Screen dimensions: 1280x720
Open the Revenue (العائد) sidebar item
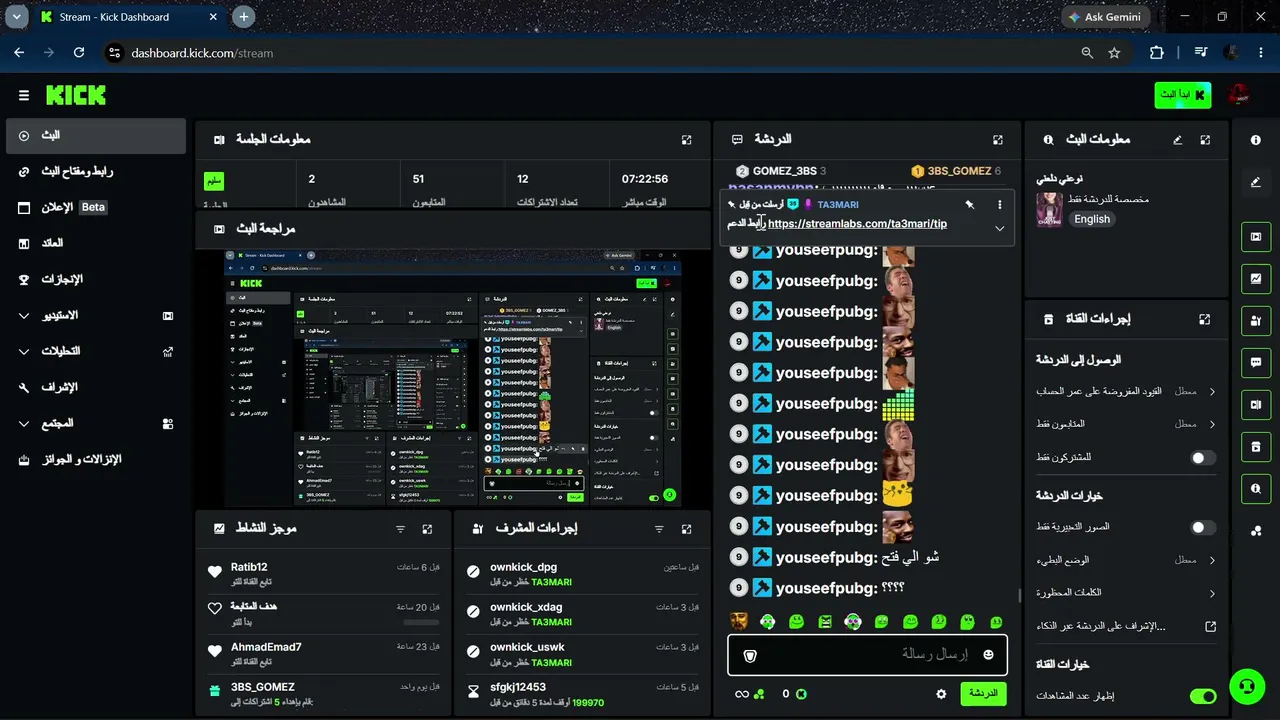(x=95, y=243)
